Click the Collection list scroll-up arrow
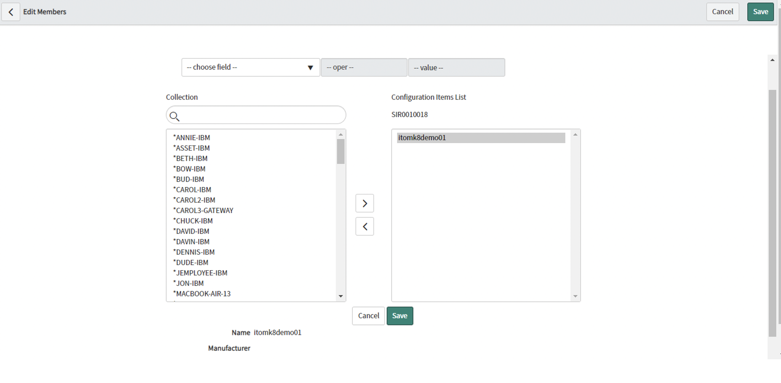Viewport: 781px width, 383px height. pos(341,134)
